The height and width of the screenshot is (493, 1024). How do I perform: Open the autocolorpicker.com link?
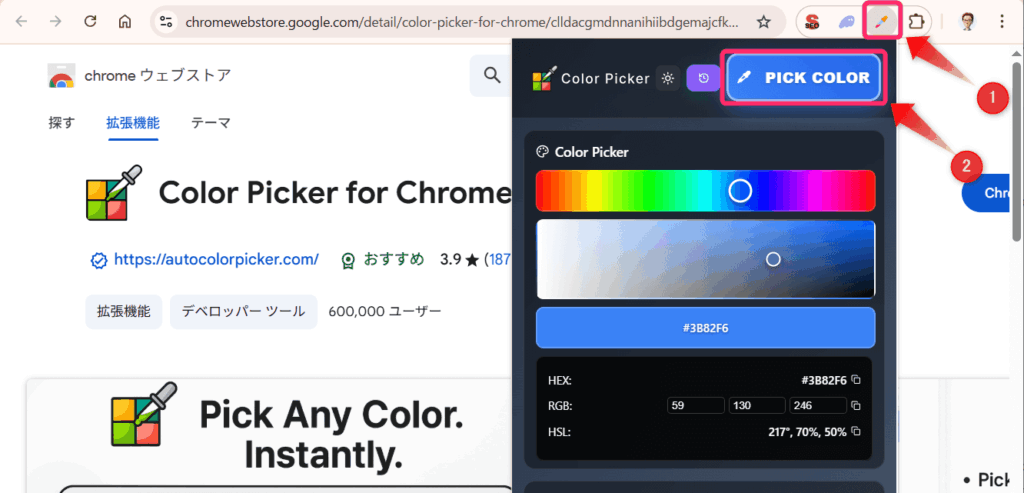tap(216, 260)
